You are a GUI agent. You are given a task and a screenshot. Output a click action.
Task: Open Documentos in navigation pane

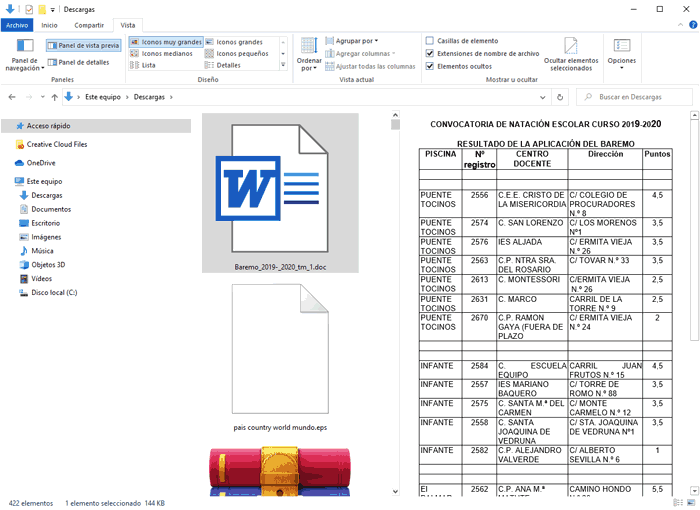[51, 209]
